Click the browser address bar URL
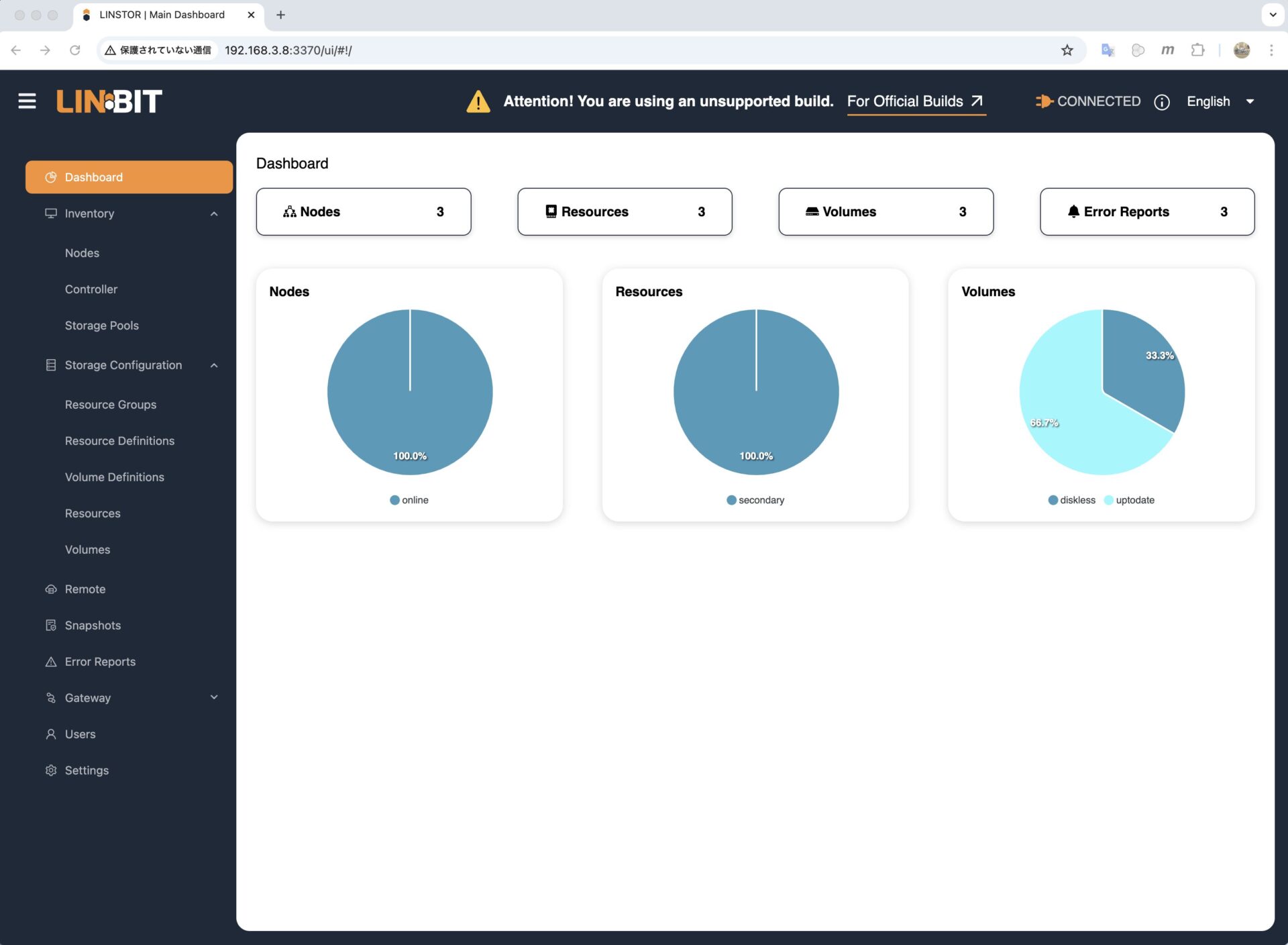Viewport: 1288px width, 945px height. click(x=288, y=50)
